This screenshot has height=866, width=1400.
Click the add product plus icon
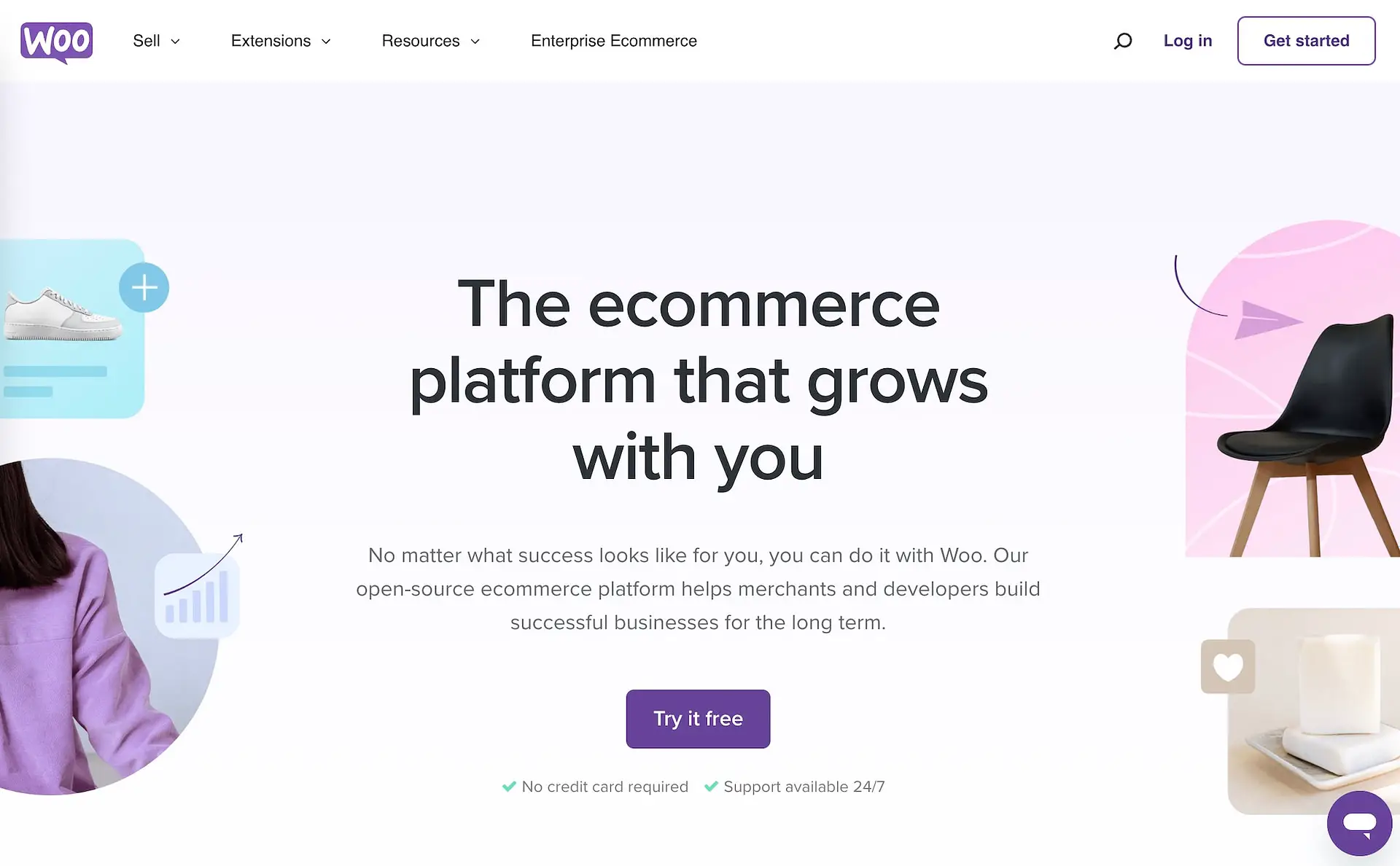point(144,288)
